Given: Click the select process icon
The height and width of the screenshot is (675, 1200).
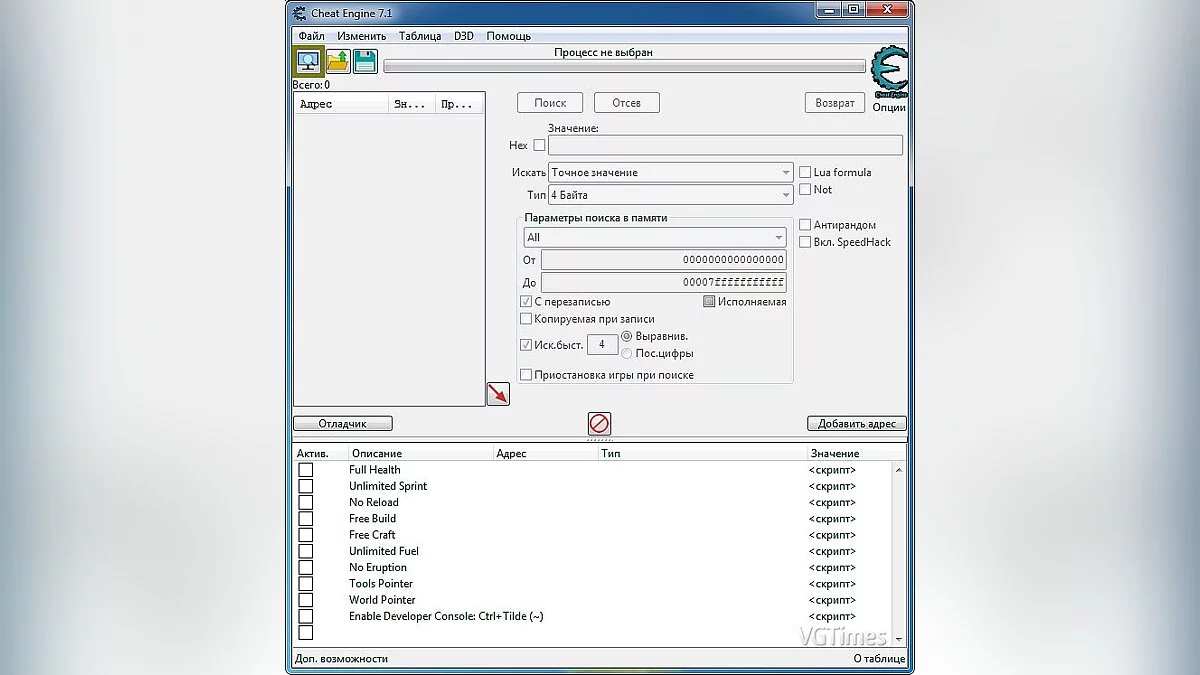Looking at the screenshot, I should (309, 61).
